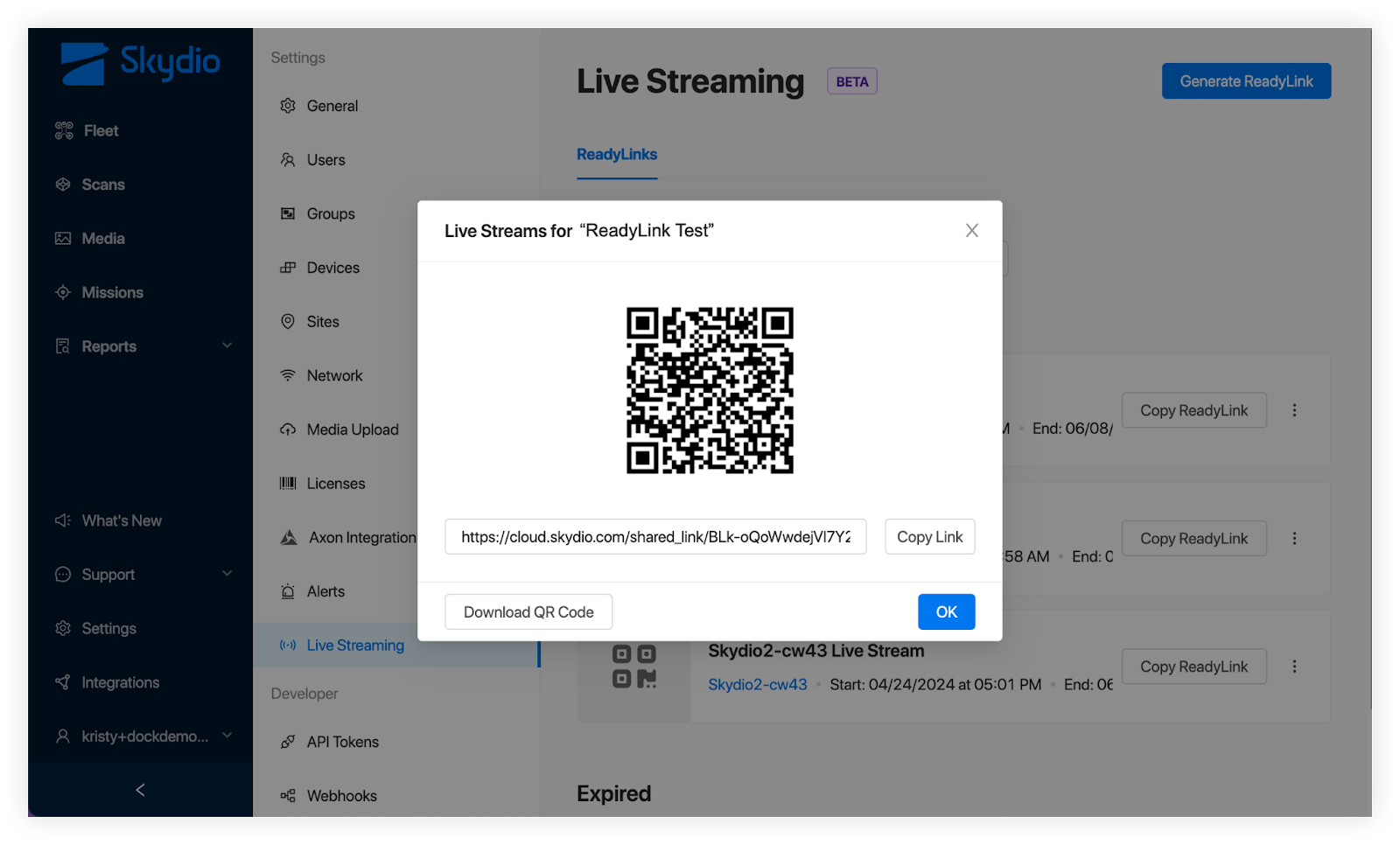Expand the Reports submenu chevron
Image resolution: width=1400 pixels, height=845 pixels.
click(227, 346)
